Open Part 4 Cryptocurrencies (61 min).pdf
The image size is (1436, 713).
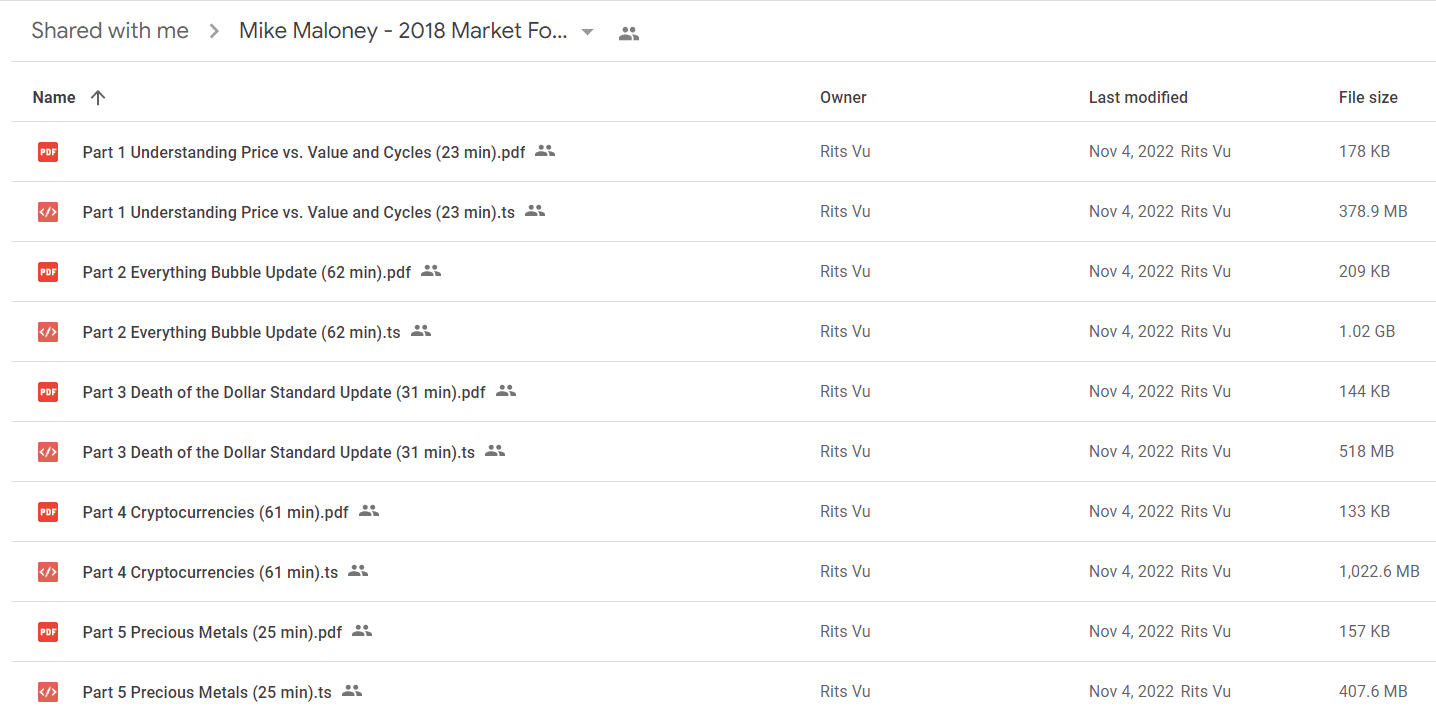[216, 512]
